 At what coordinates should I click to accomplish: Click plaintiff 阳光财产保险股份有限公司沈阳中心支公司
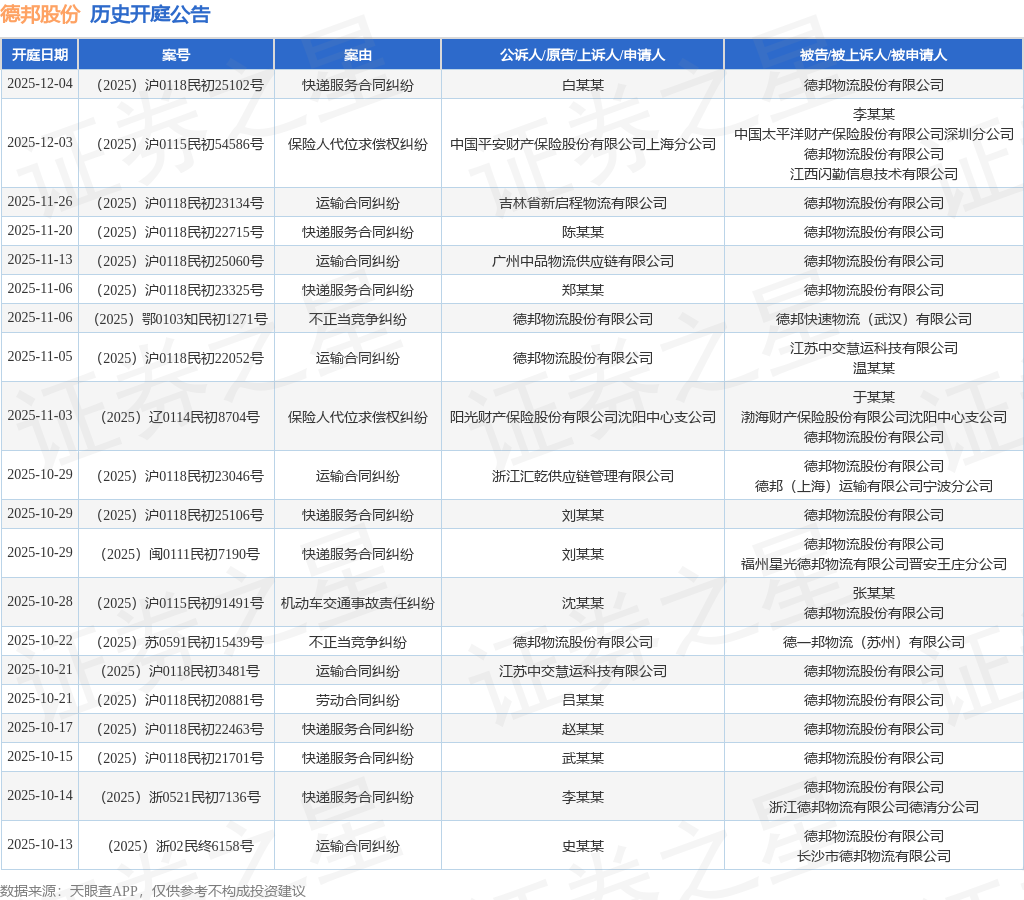coord(583,417)
